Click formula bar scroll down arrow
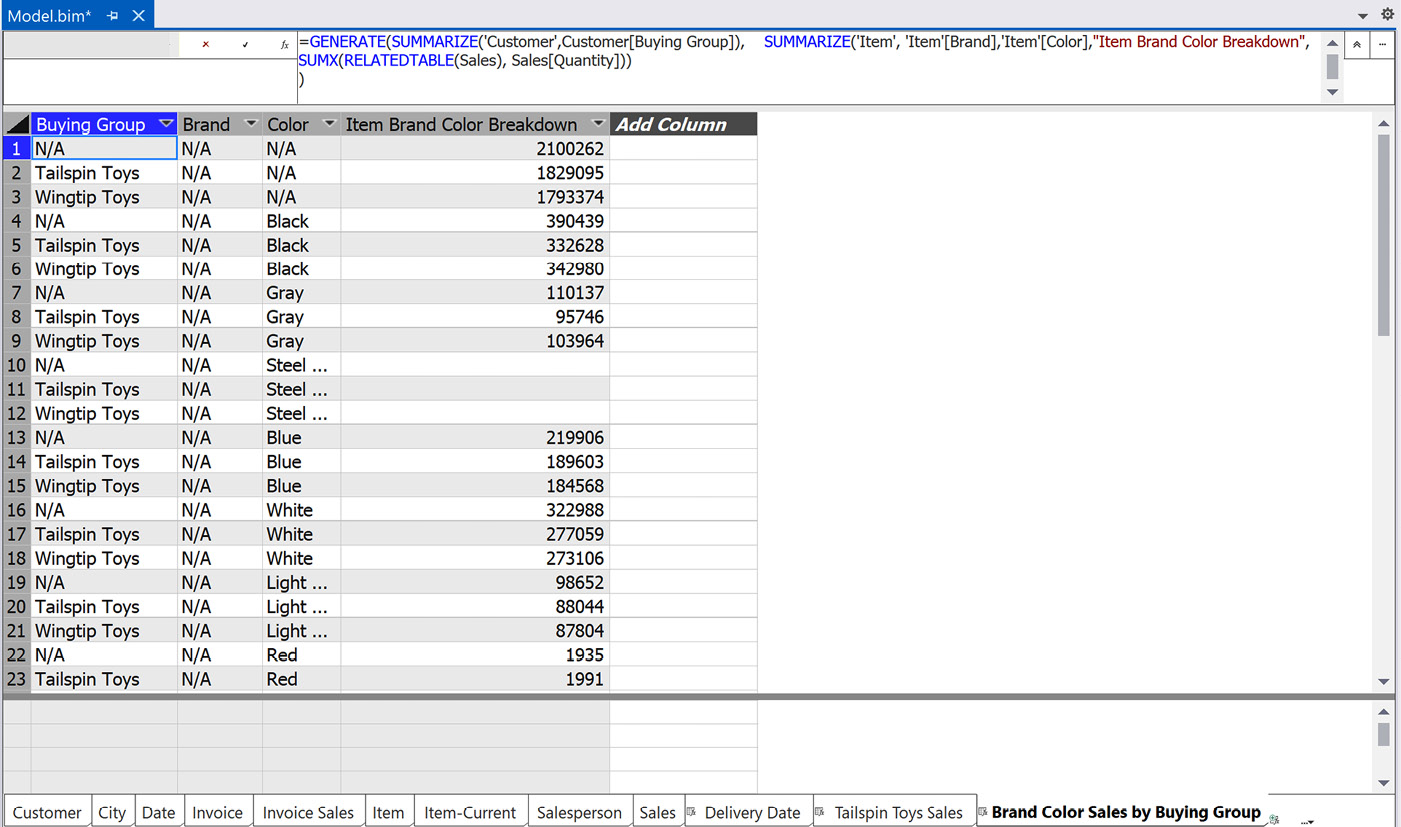The width and height of the screenshot is (1401, 827). click(1332, 92)
